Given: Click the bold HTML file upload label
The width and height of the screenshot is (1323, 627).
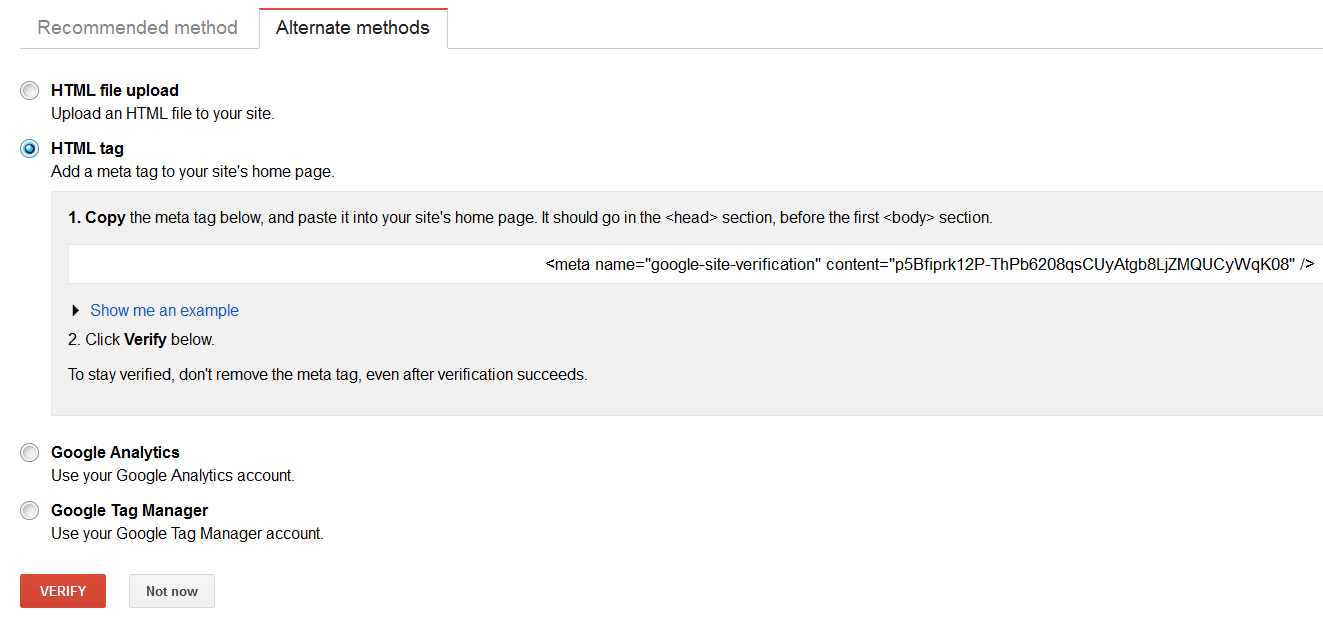Looking at the screenshot, I should [115, 90].
